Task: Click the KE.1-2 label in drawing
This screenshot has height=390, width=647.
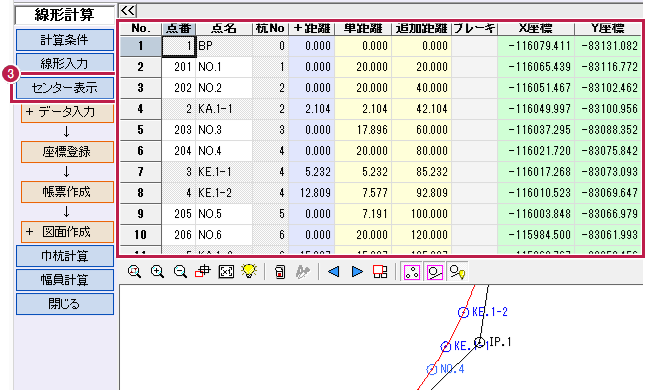Action: (x=489, y=312)
